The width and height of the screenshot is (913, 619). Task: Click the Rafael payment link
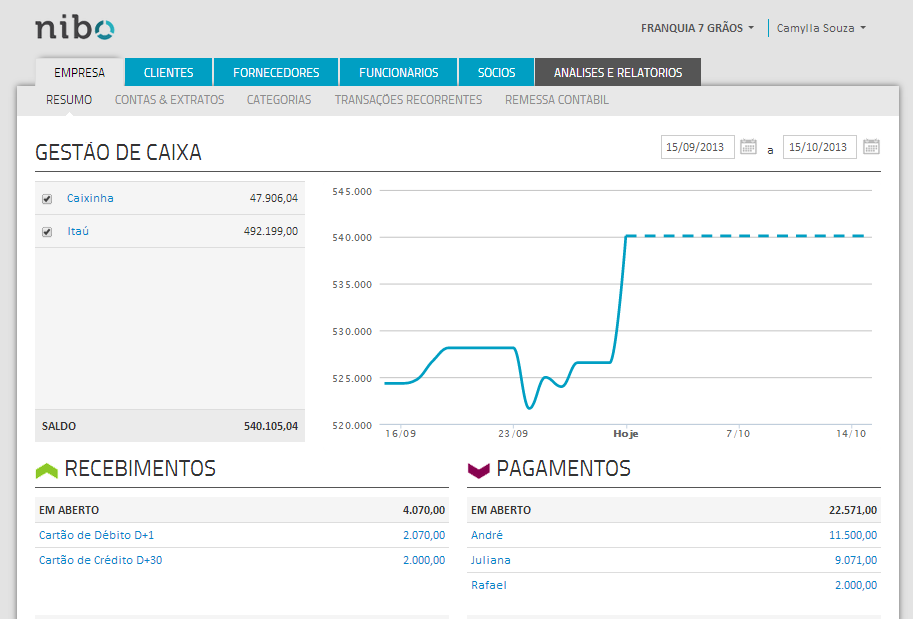(487, 585)
